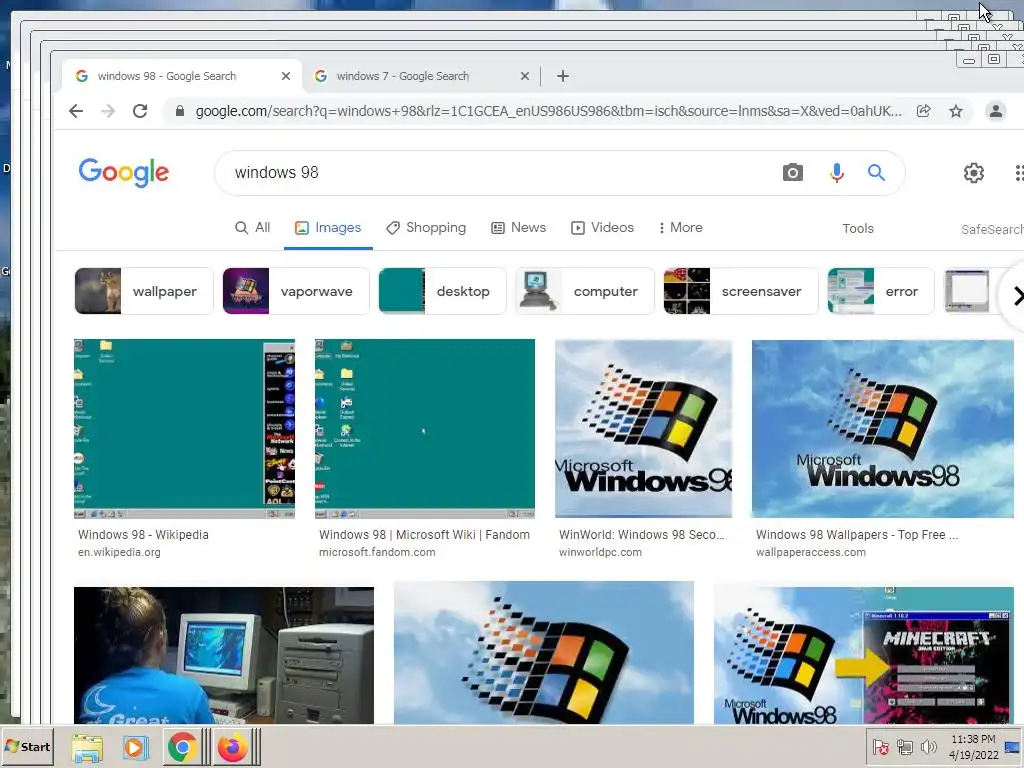
Task: Open the Windows Start menu
Action: 27,746
